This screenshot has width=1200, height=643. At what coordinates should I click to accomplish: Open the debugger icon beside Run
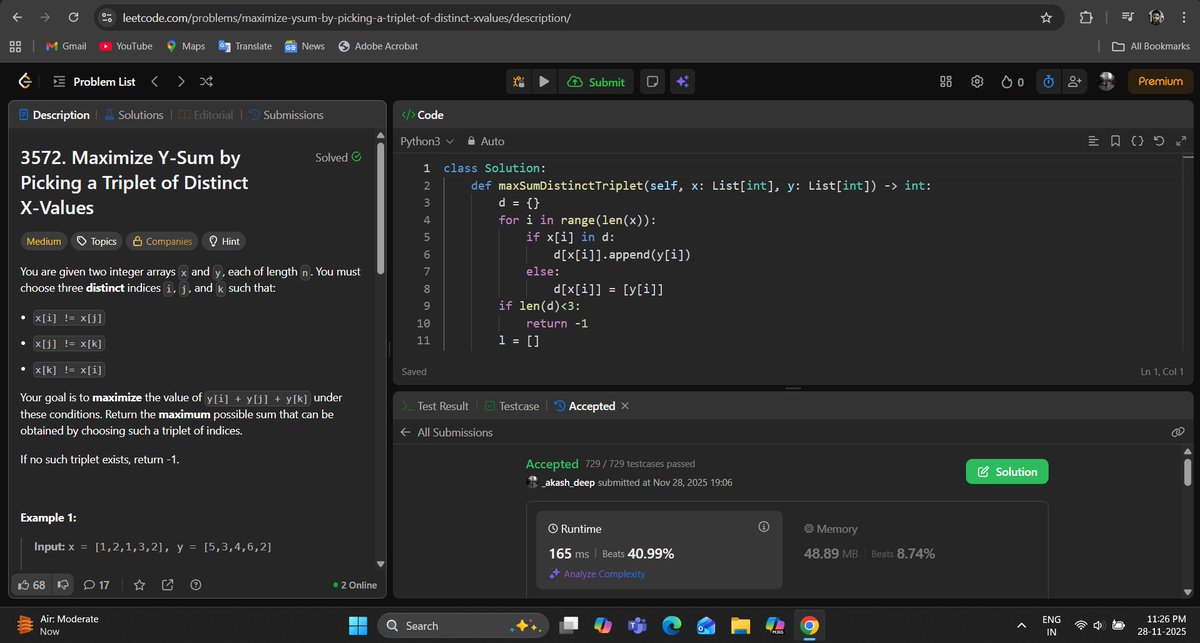tap(519, 82)
